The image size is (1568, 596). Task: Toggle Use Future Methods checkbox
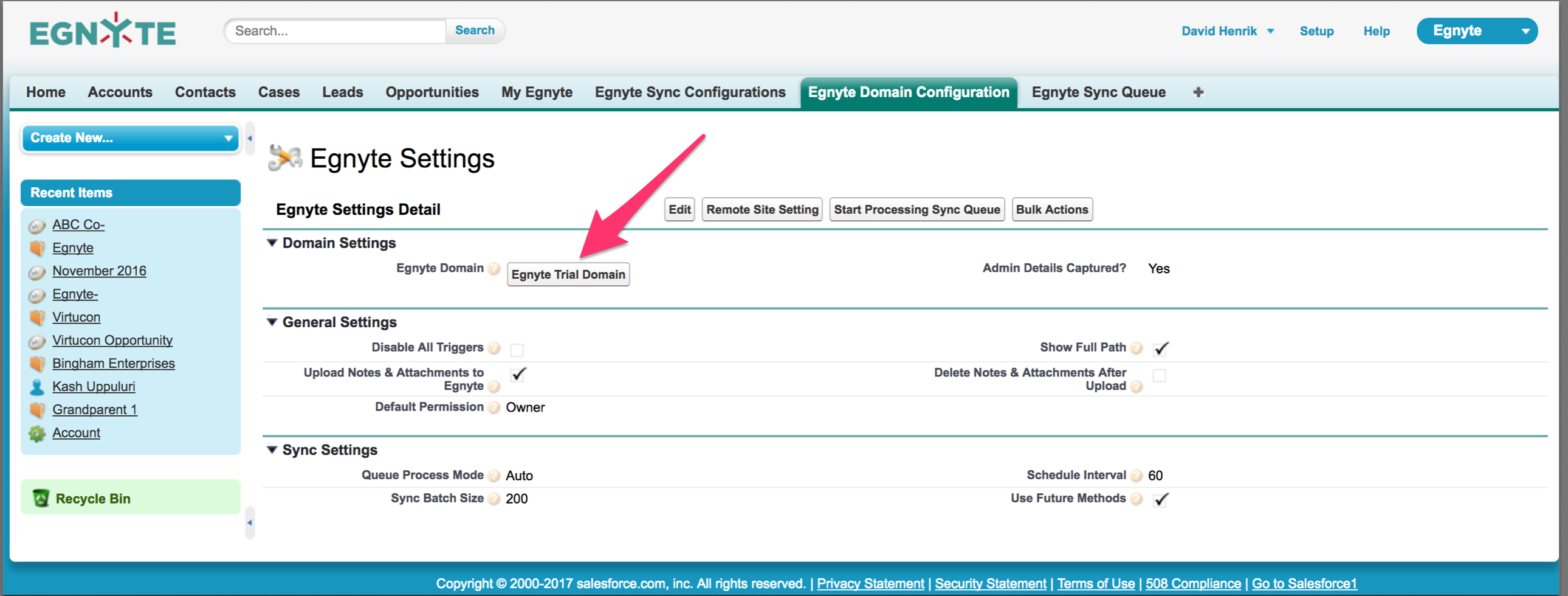pyautogui.click(x=1160, y=499)
